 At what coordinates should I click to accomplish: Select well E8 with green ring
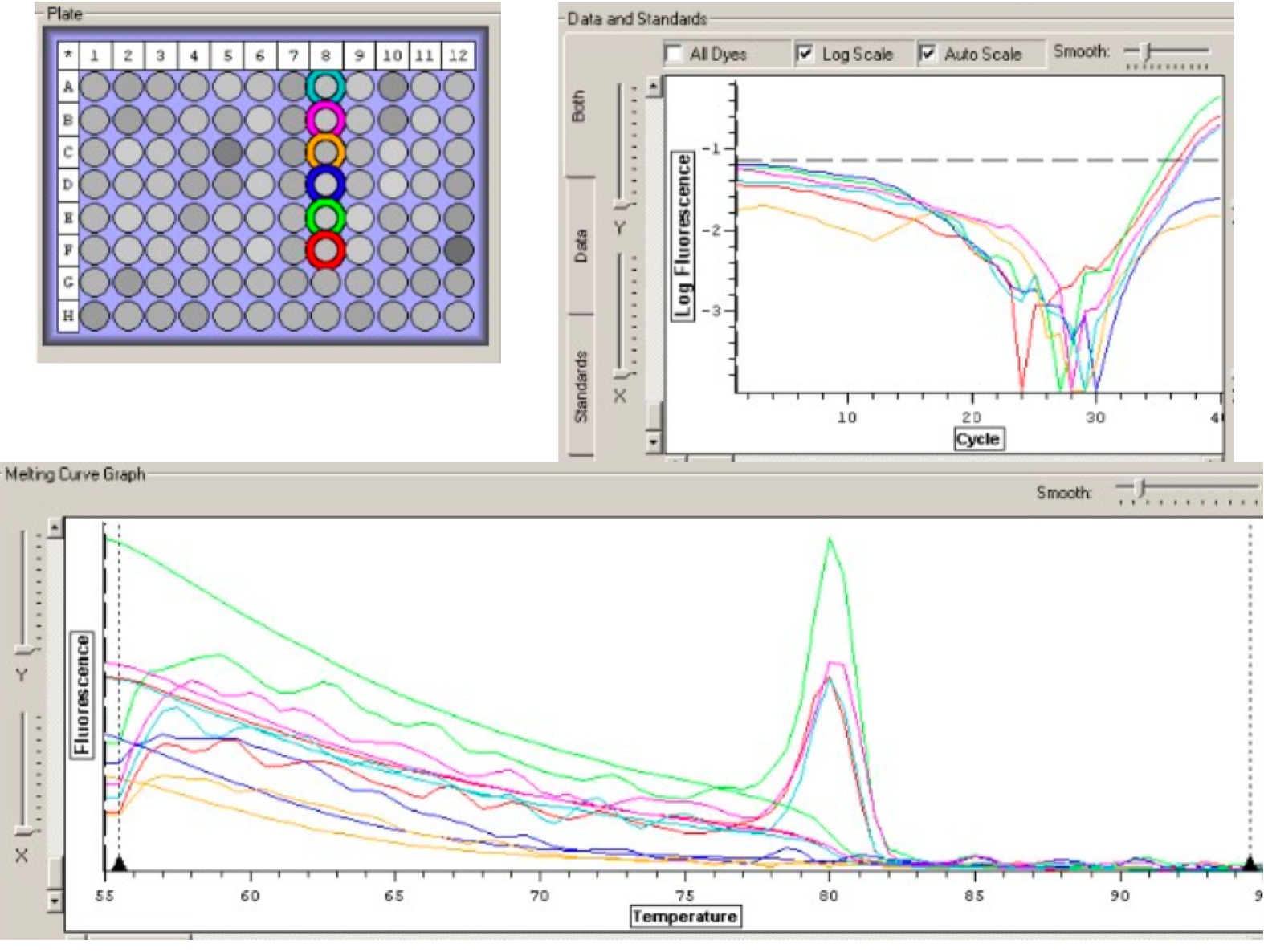325,218
